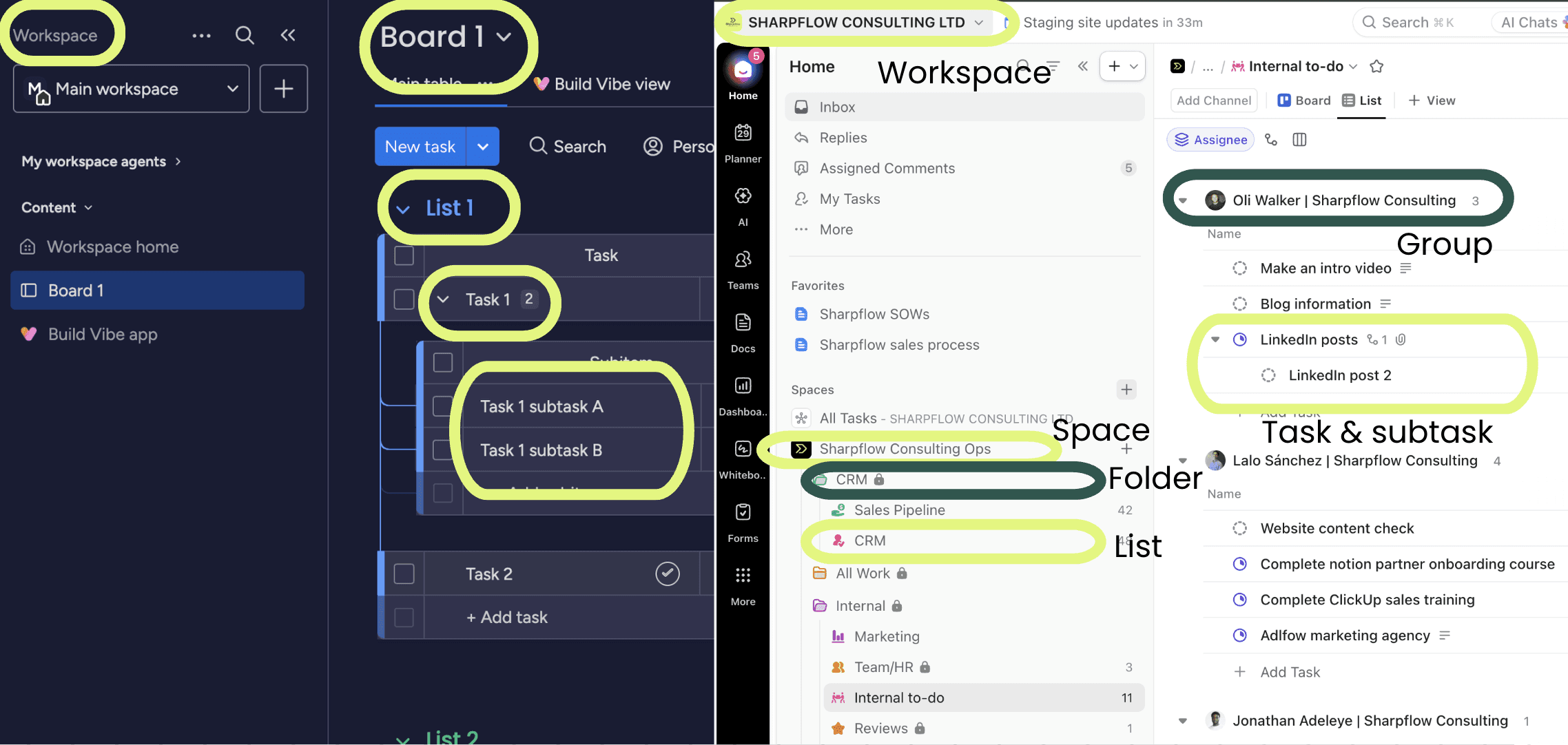
Task: Open Whiteboards in the ClickUp rail
Action: (743, 460)
